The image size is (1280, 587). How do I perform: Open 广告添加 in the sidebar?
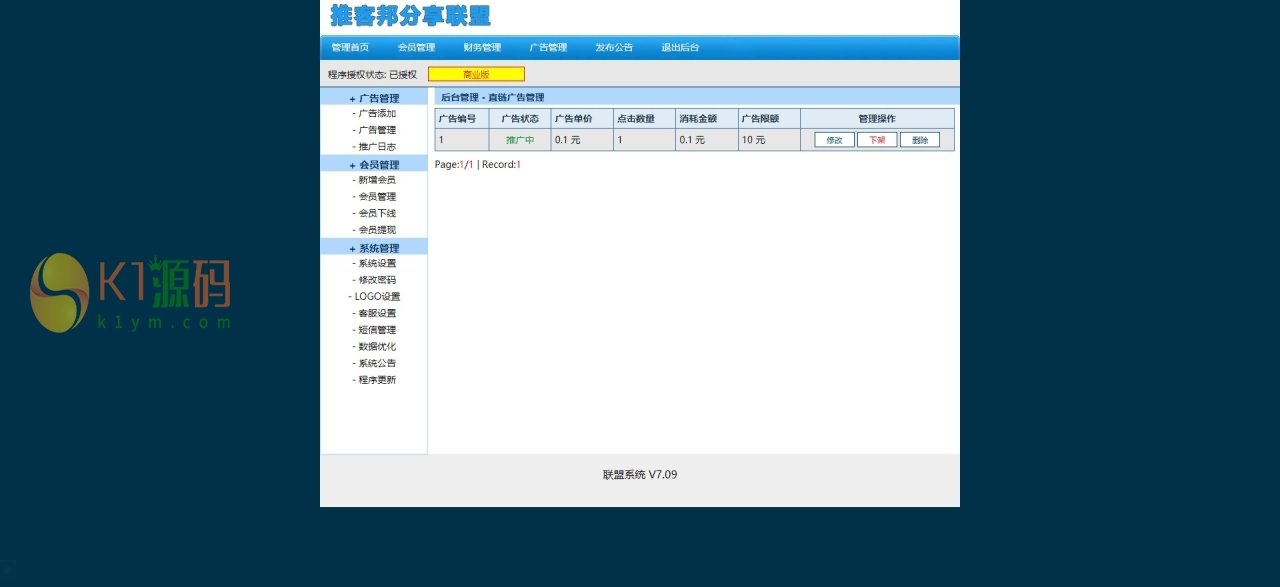pyautogui.click(x=377, y=114)
